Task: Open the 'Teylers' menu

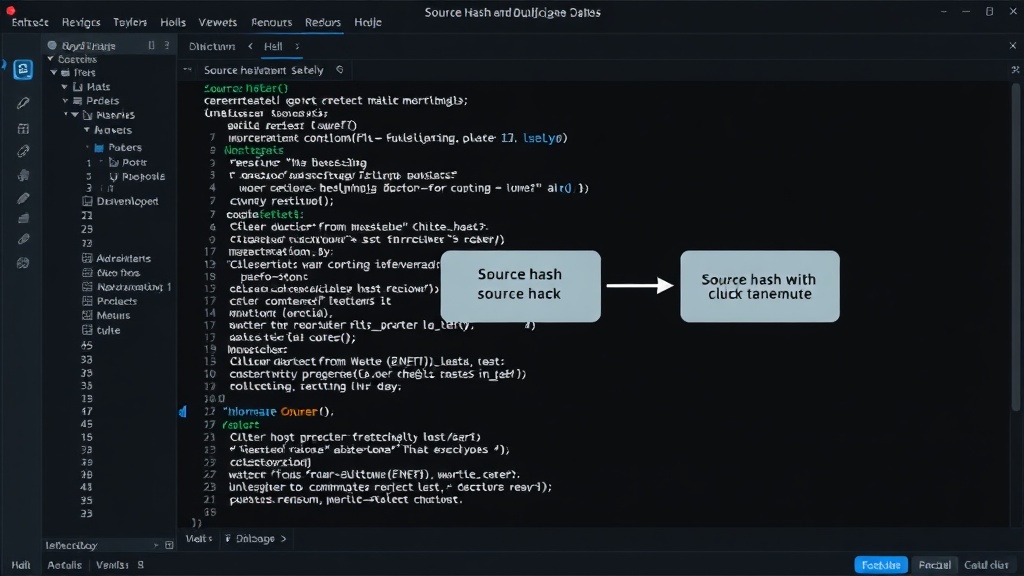Action: [130, 22]
